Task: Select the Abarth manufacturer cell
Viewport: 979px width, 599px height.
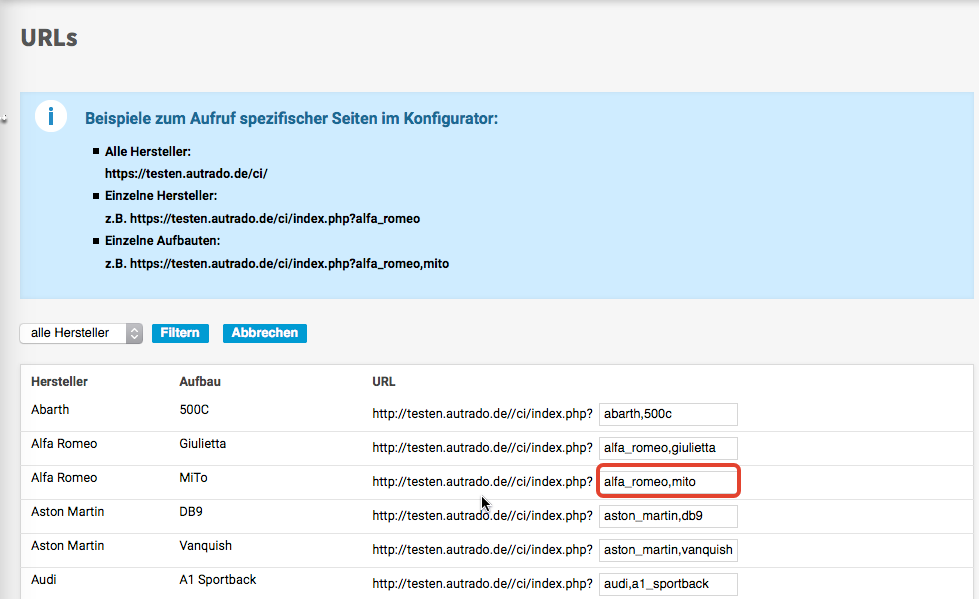Action: (x=50, y=410)
